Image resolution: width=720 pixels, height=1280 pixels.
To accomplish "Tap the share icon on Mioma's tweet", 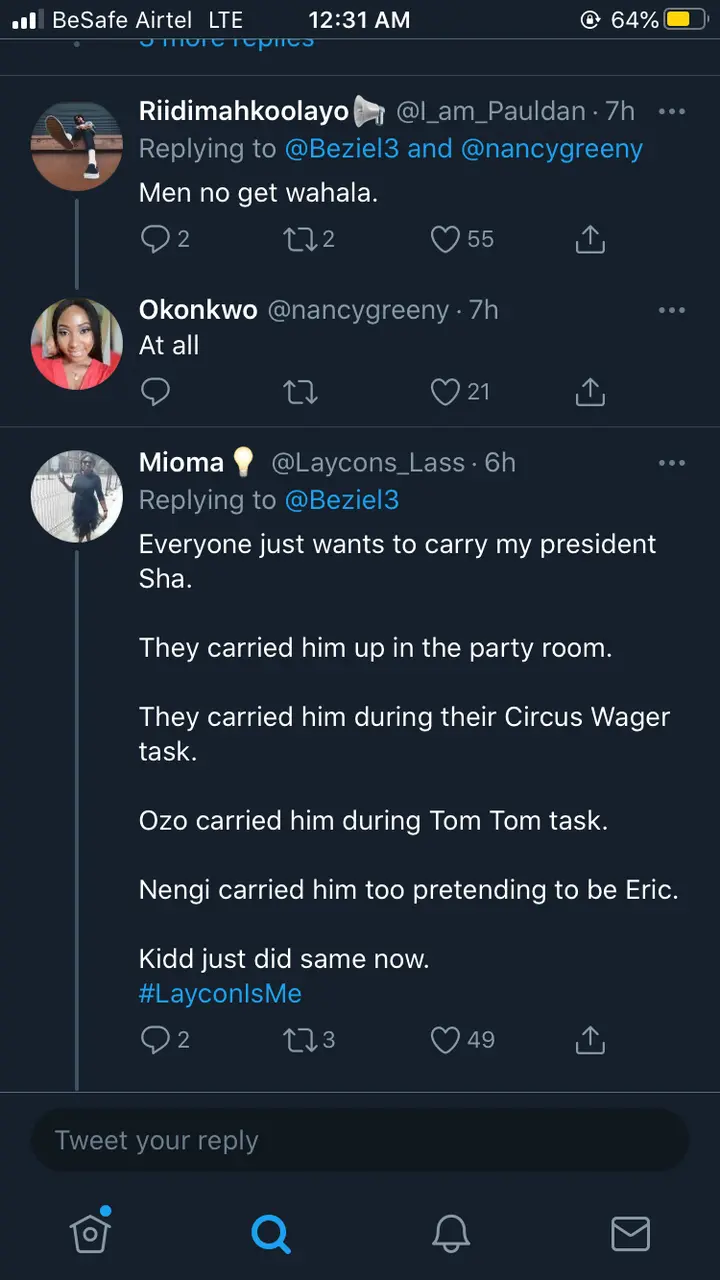I will coord(590,1040).
